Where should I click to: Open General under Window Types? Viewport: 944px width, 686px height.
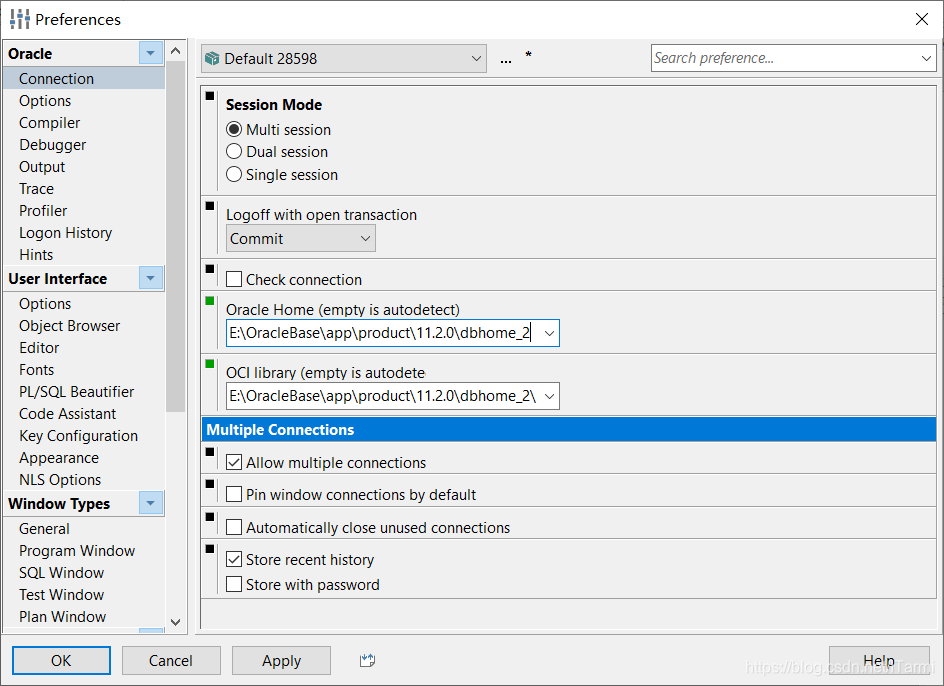tap(45, 529)
